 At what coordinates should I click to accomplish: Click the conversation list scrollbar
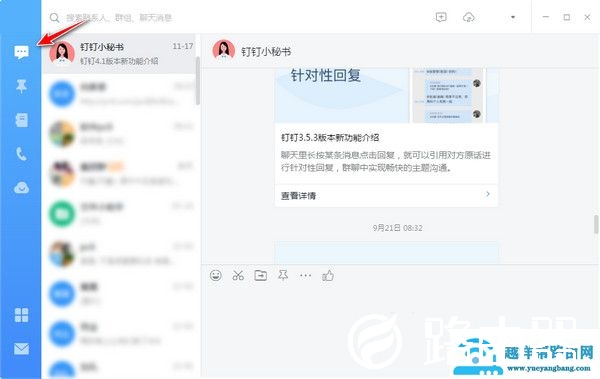[198, 81]
